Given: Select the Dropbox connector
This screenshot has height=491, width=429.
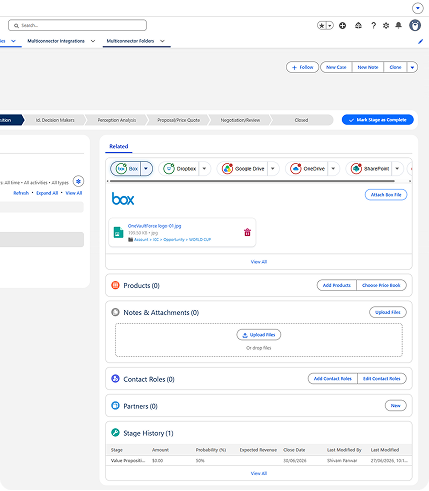Looking at the screenshot, I should click(179, 169).
